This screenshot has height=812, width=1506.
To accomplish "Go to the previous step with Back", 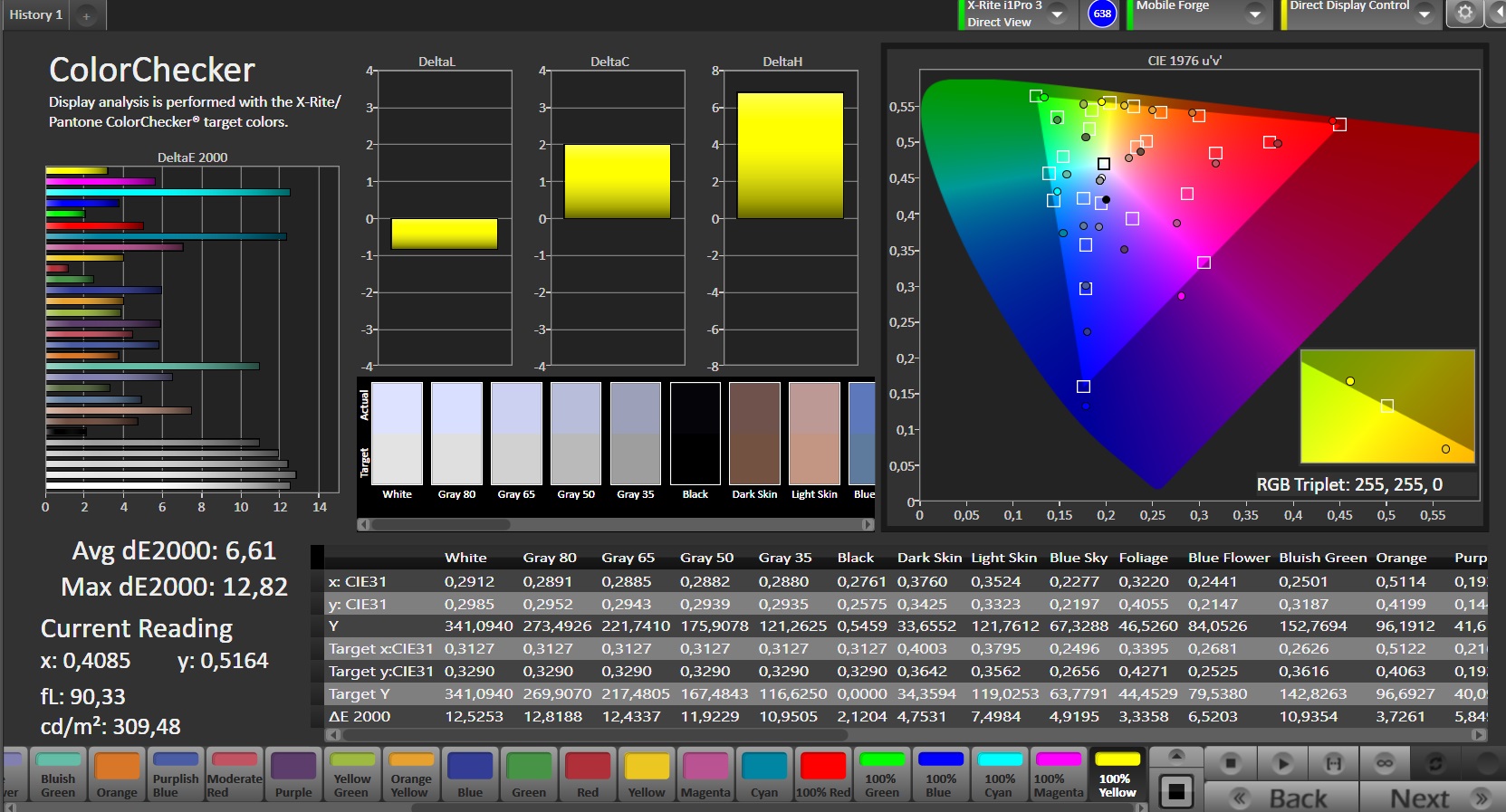I will (1281, 798).
